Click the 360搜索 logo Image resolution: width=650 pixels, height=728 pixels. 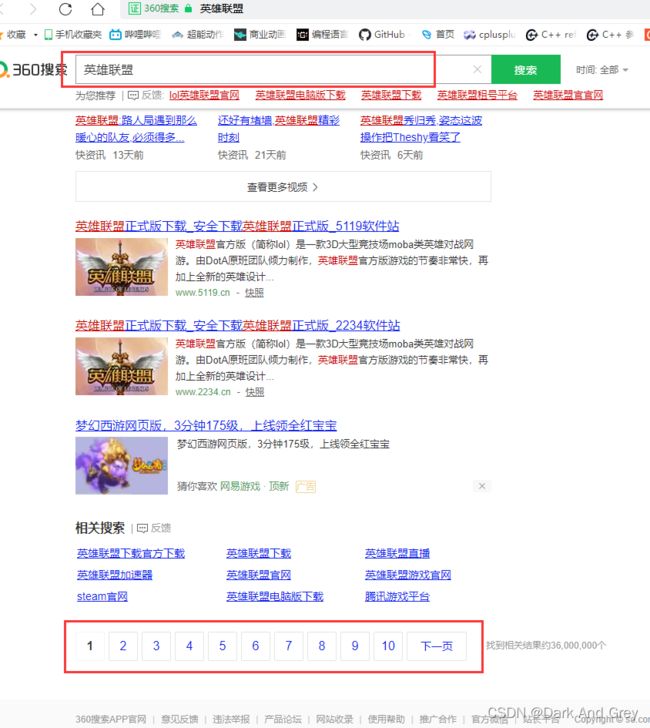tap(33, 70)
